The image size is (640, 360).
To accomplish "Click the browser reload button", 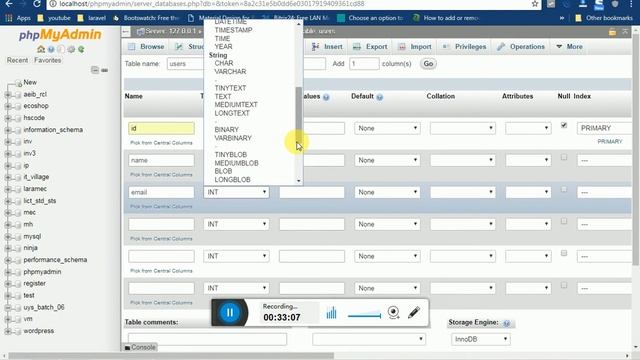I will coord(37,4).
